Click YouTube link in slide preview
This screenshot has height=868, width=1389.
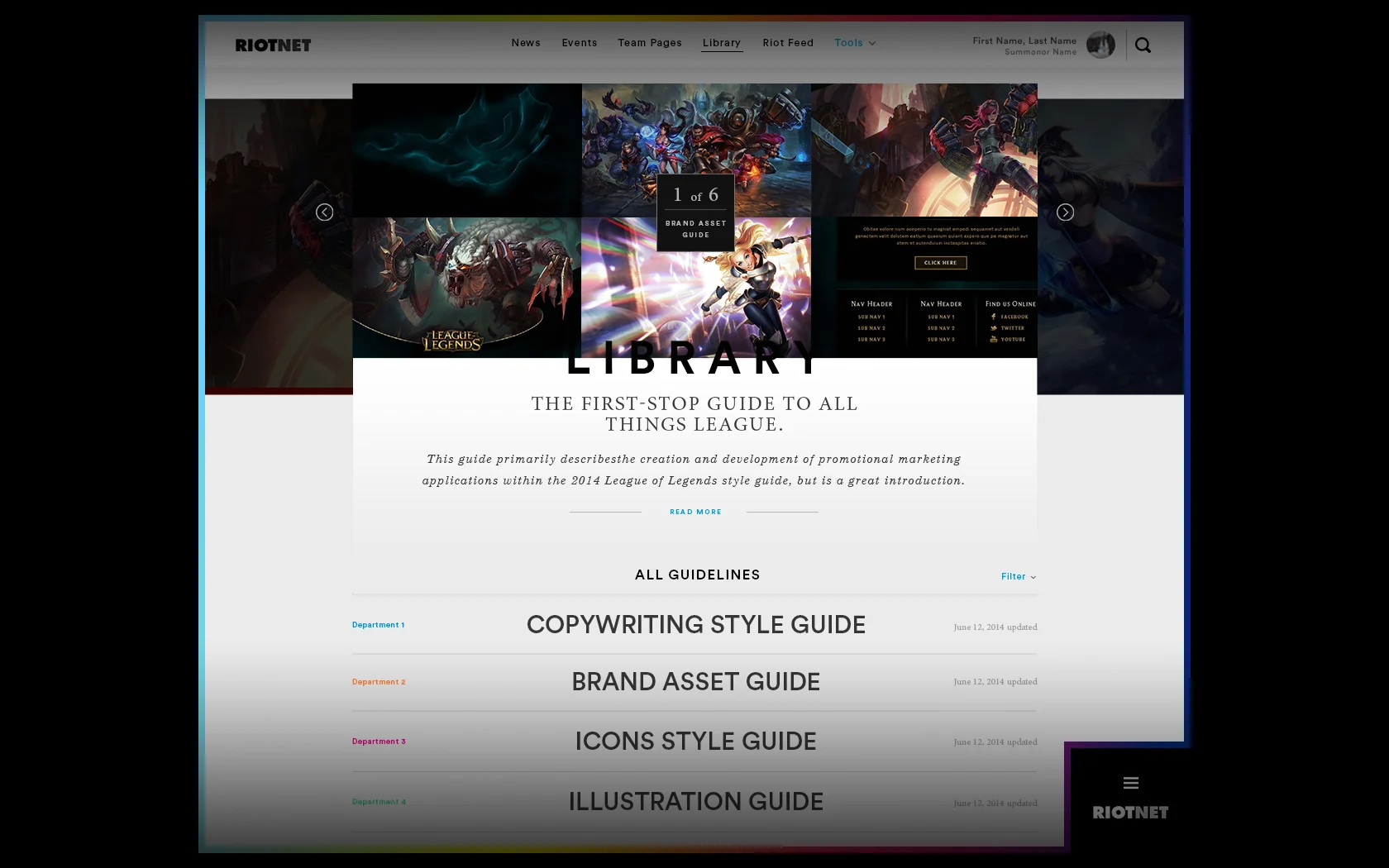1008,339
